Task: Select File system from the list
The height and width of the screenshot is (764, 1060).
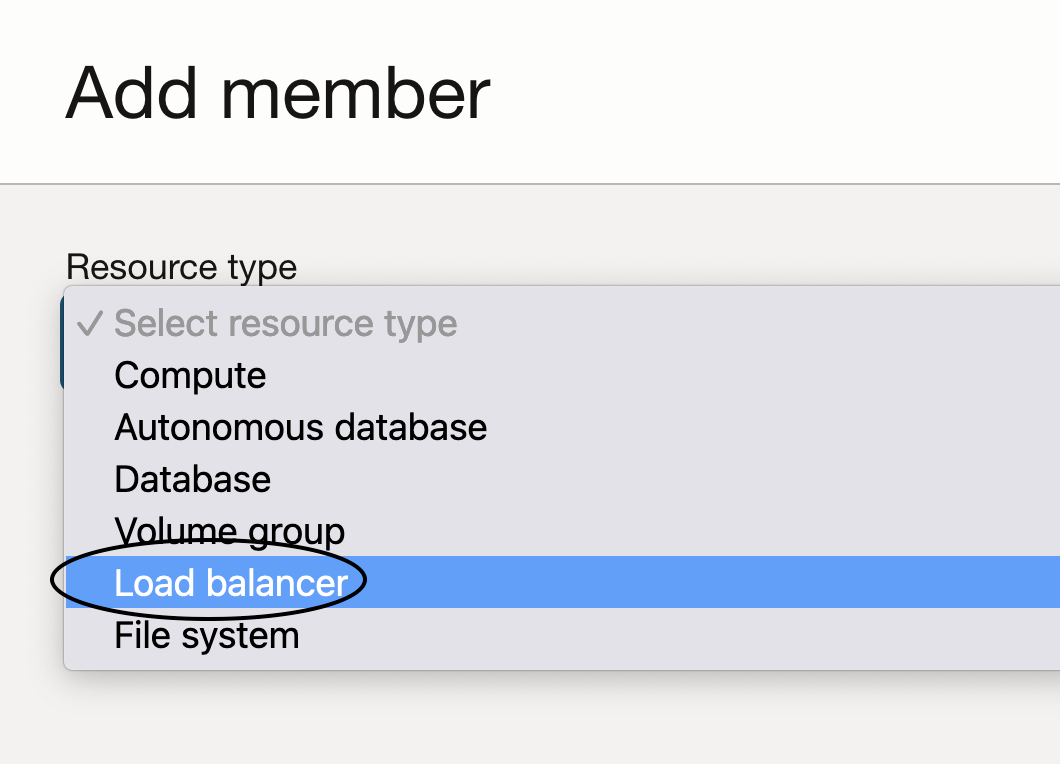Action: coord(206,635)
